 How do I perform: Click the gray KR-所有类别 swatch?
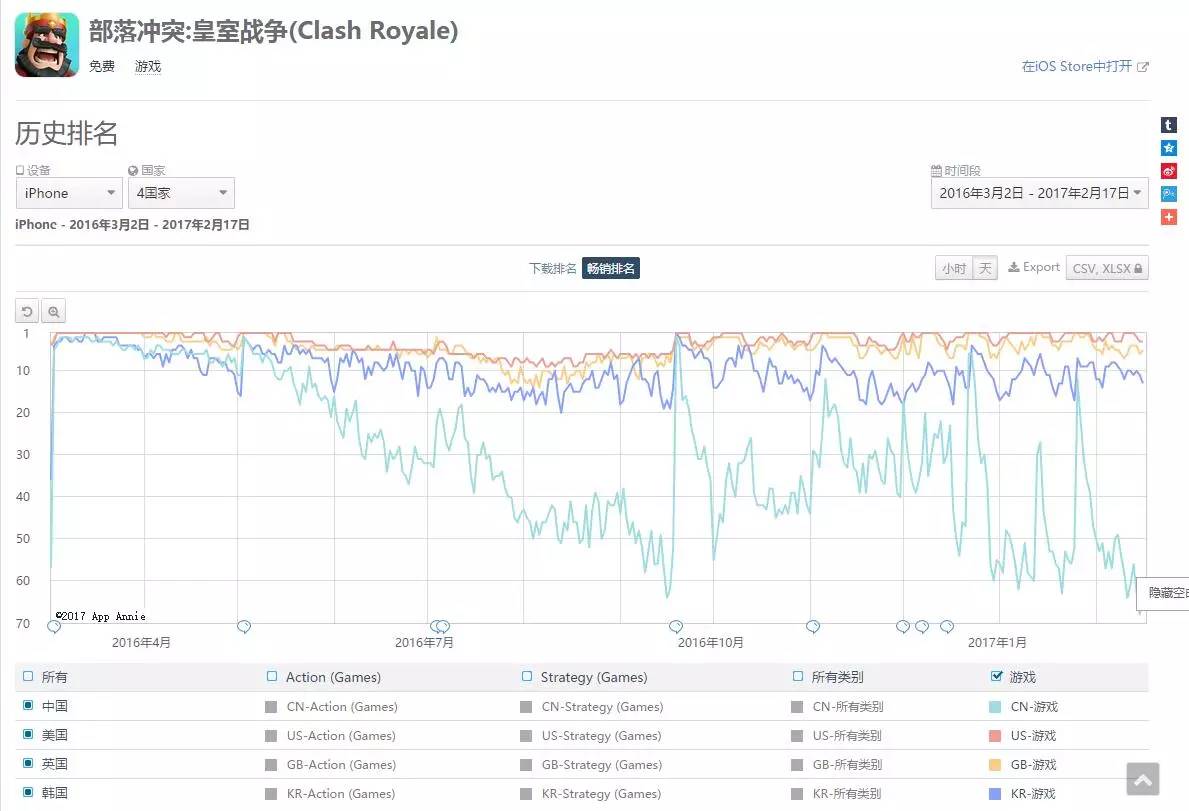[797, 794]
